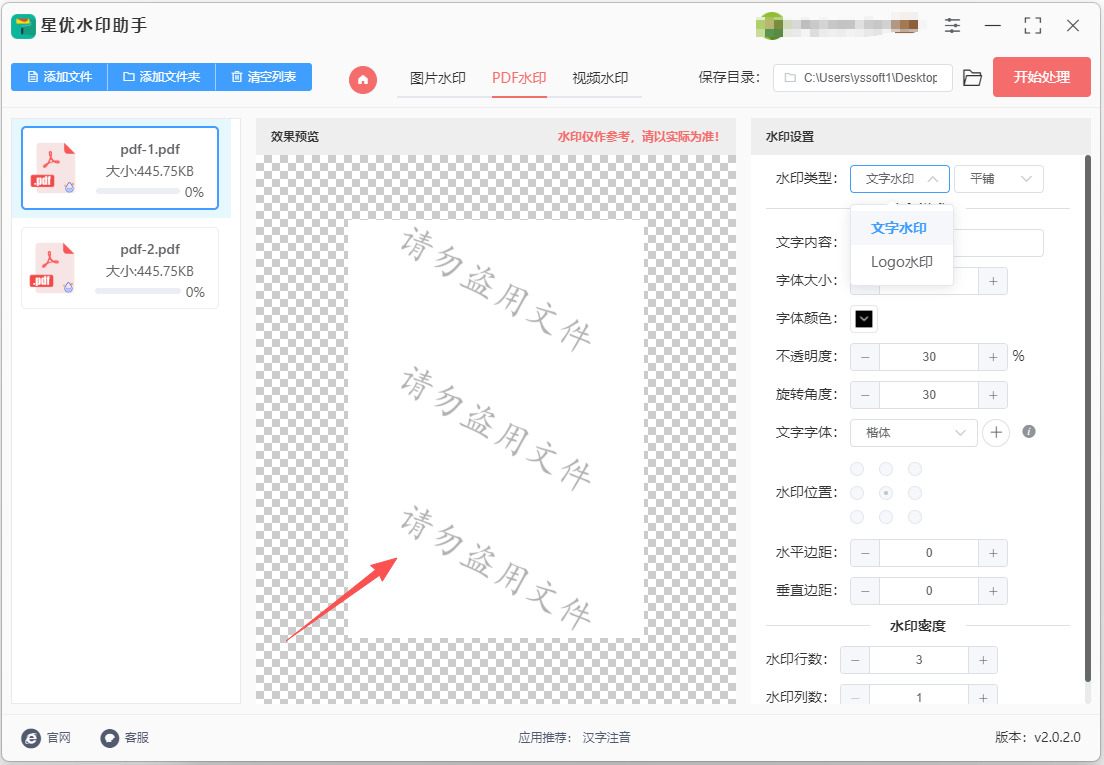Click the opacity value field
The image size is (1104, 765).
929,357
